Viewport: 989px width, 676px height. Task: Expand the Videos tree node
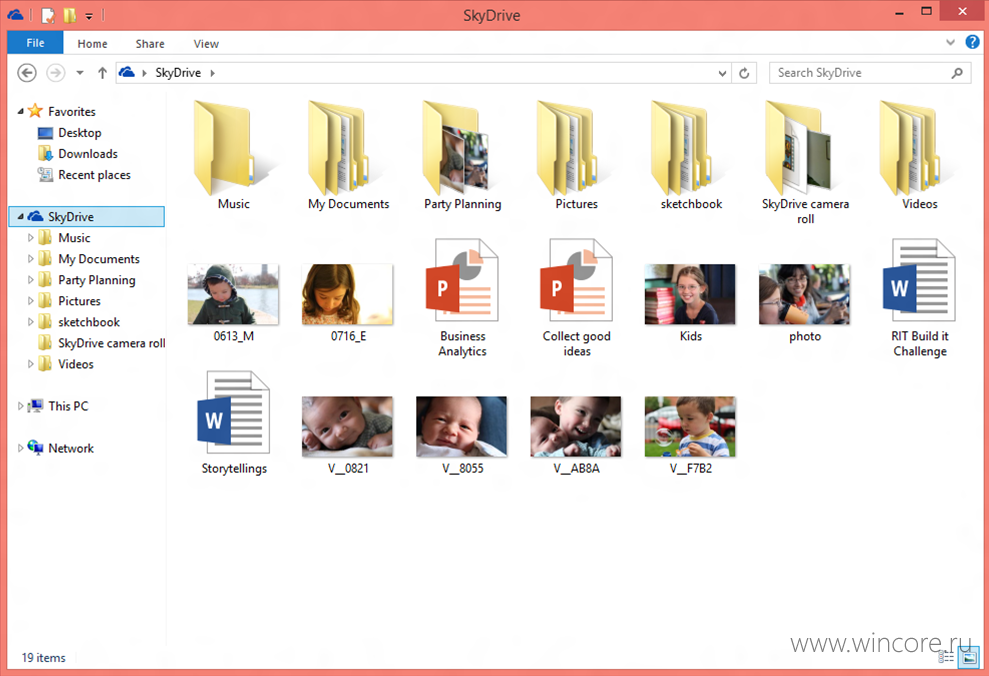click(x=30, y=364)
